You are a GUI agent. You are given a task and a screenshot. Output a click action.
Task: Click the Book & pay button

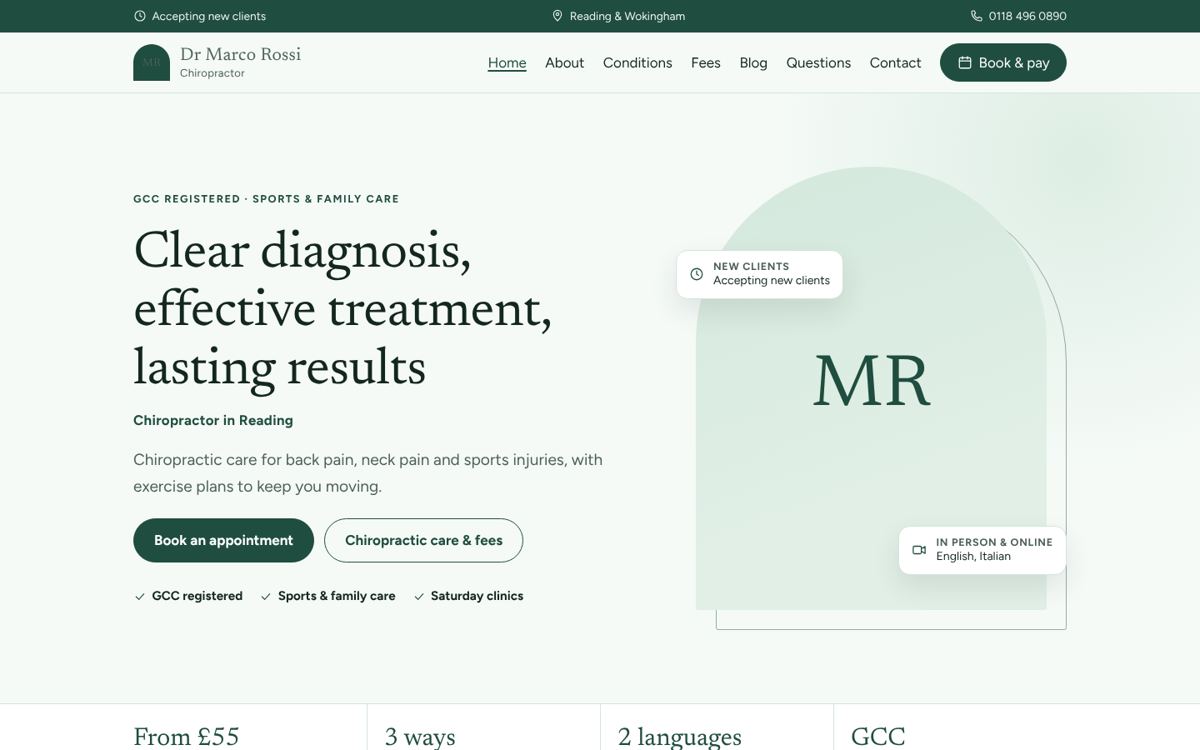[1003, 62]
